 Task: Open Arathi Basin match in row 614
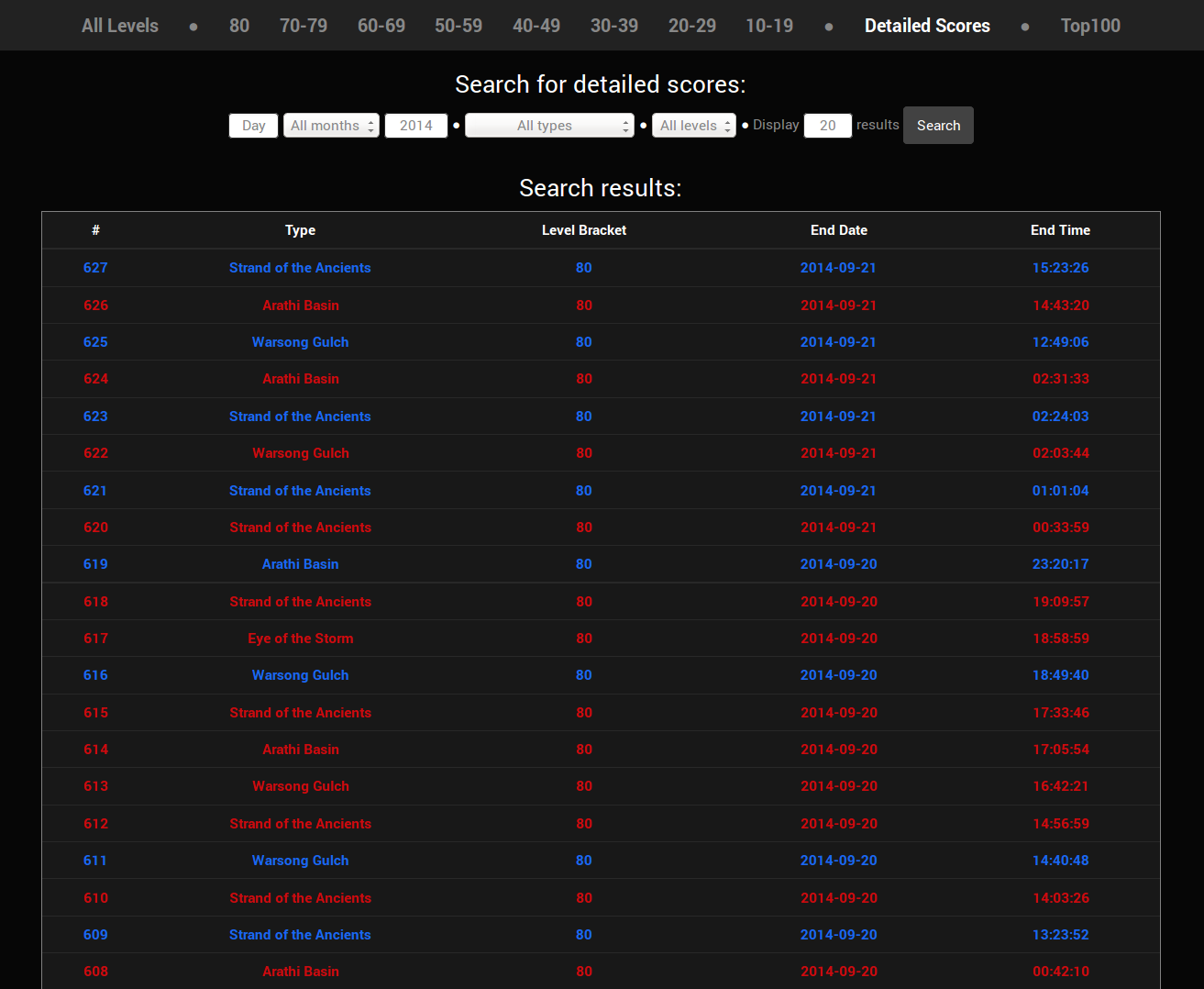click(301, 750)
